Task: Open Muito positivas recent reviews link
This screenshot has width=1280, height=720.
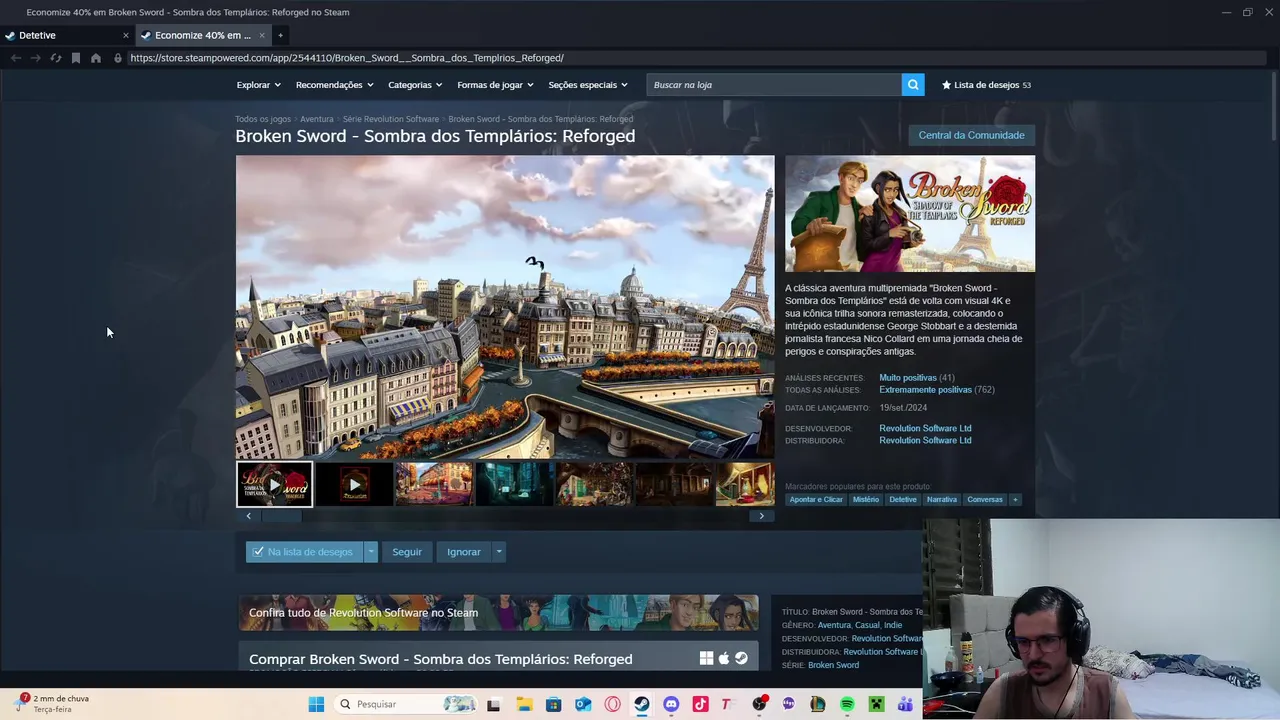Action: pyautogui.click(x=908, y=378)
